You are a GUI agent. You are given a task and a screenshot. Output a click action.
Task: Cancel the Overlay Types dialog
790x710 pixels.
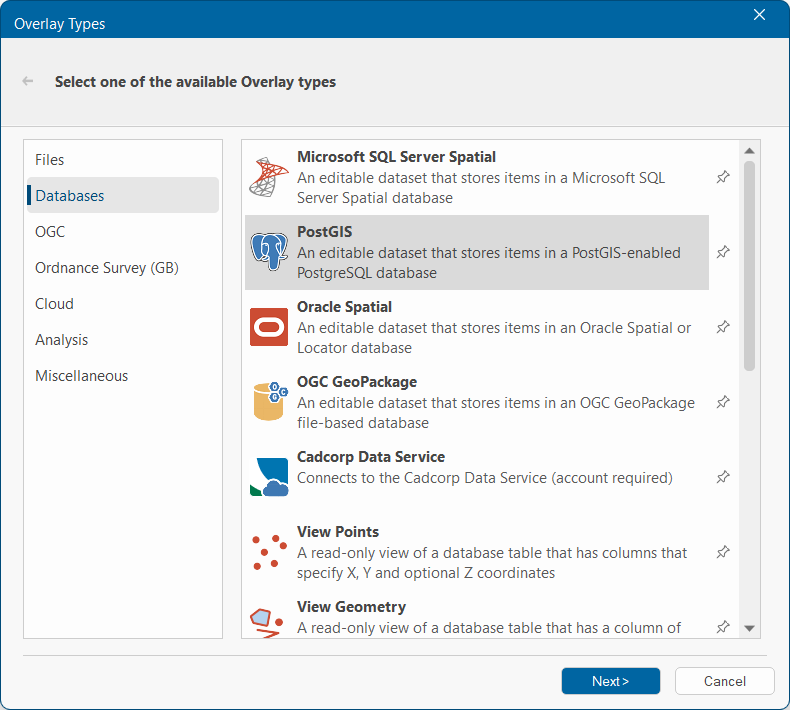[x=724, y=681]
